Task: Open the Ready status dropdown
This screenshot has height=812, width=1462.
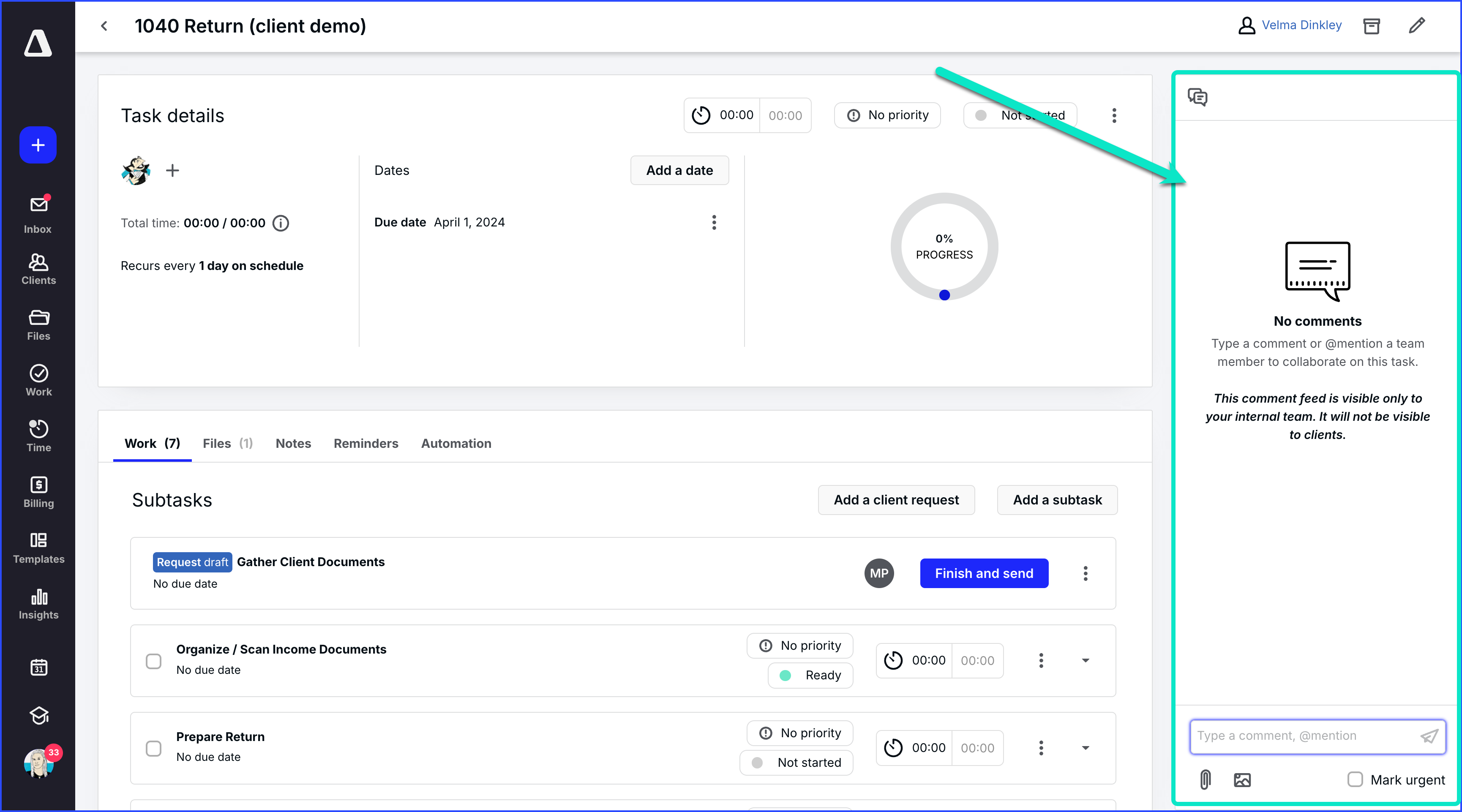Action: (810, 675)
